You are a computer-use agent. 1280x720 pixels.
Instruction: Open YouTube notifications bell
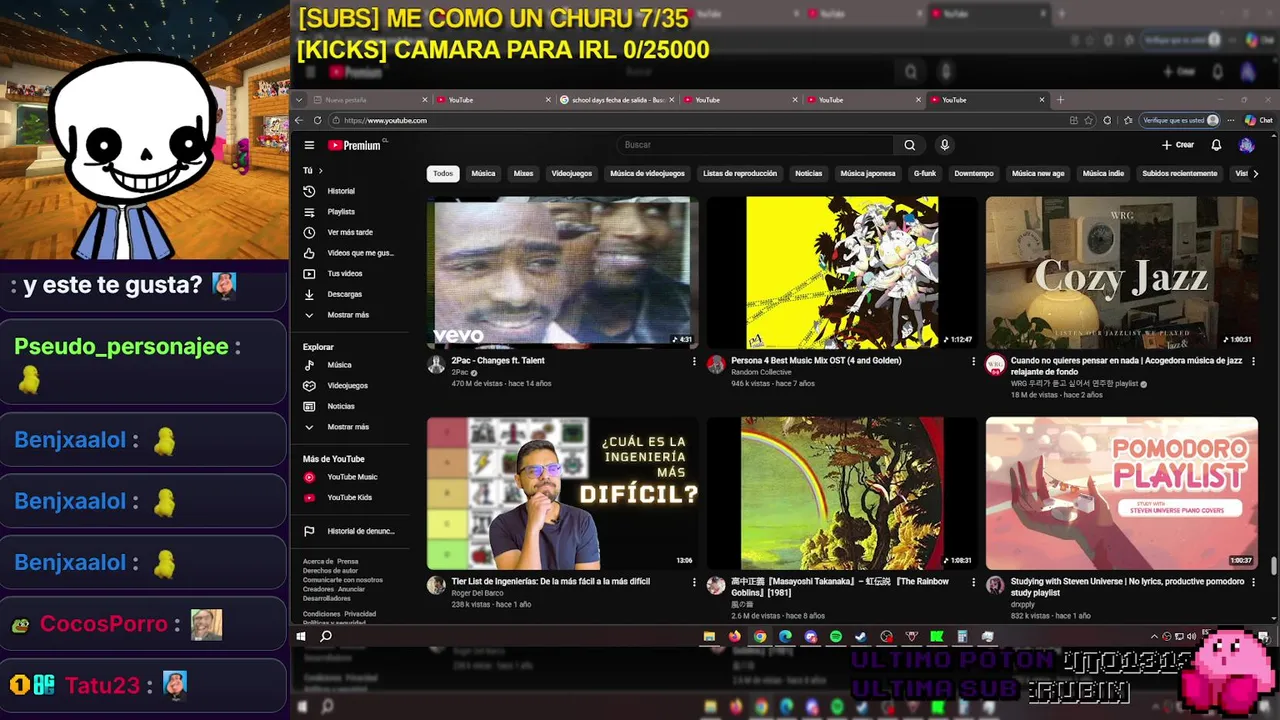pyautogui.click(x=1216, y=145)
